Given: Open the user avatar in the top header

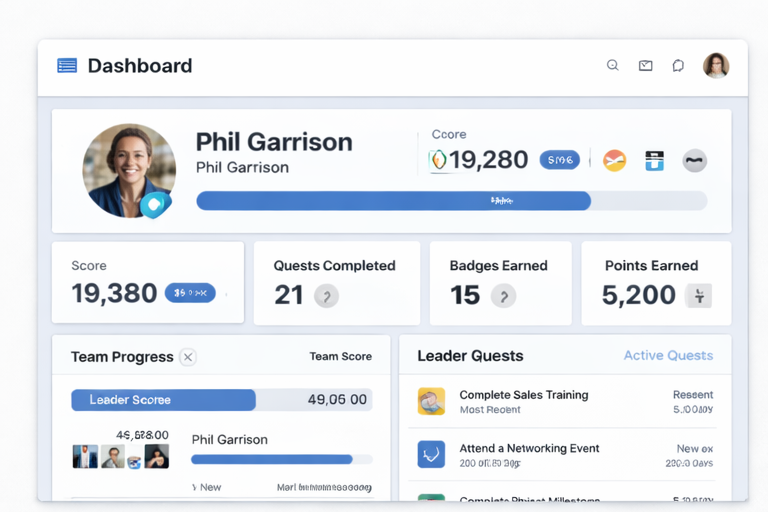Looking at the screenshot, I should tap(716, 65).
